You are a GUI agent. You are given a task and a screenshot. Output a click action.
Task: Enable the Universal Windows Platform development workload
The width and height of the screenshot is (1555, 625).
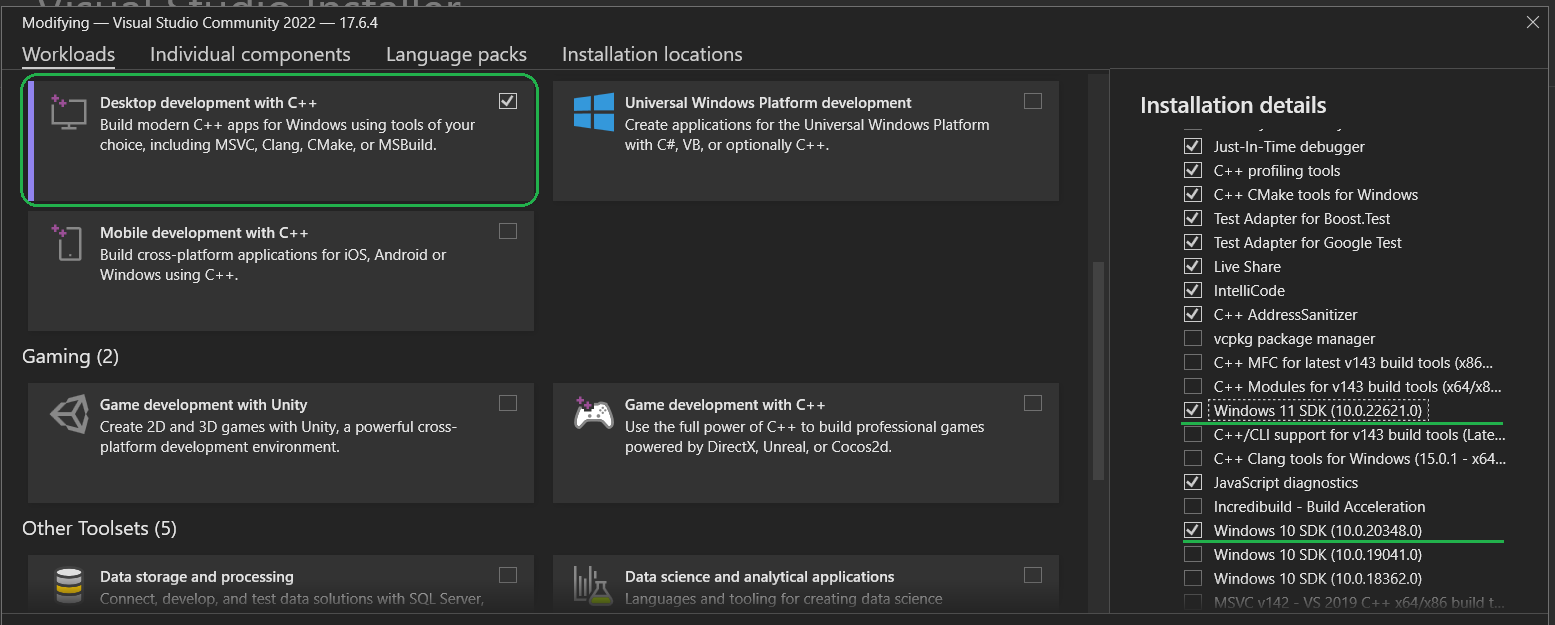pyautogui.click(x=1032, y=100)
